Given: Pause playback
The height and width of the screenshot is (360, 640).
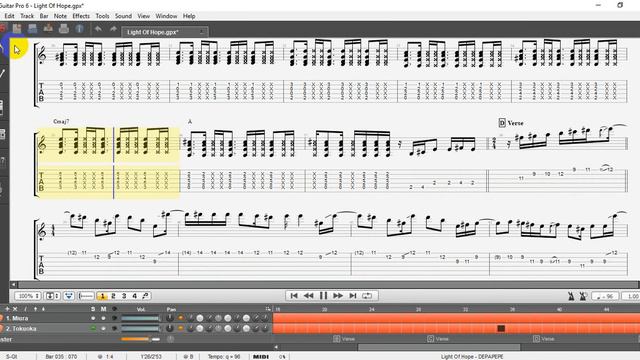Looking at the screenshot, I should (323, 296).
